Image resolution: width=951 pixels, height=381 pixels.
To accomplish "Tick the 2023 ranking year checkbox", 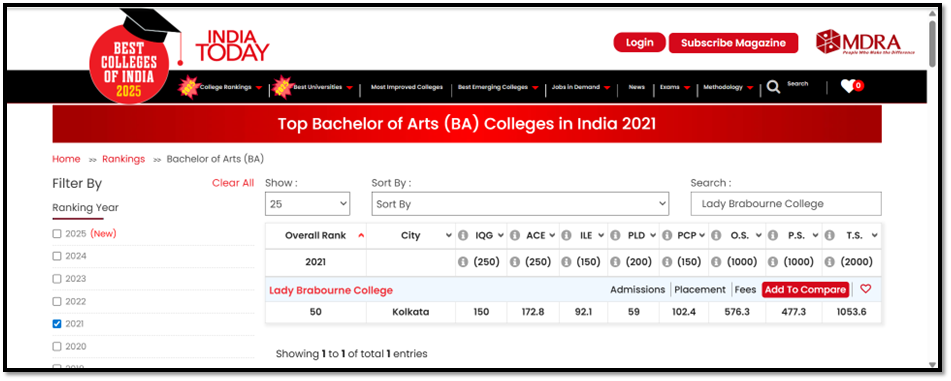I will click(57, 278).
